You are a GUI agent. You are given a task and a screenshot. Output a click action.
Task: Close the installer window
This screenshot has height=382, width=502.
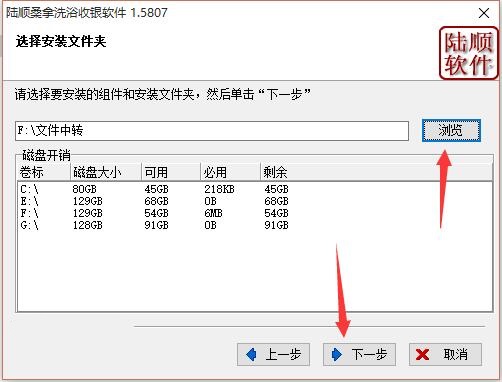tap(484, 13)
